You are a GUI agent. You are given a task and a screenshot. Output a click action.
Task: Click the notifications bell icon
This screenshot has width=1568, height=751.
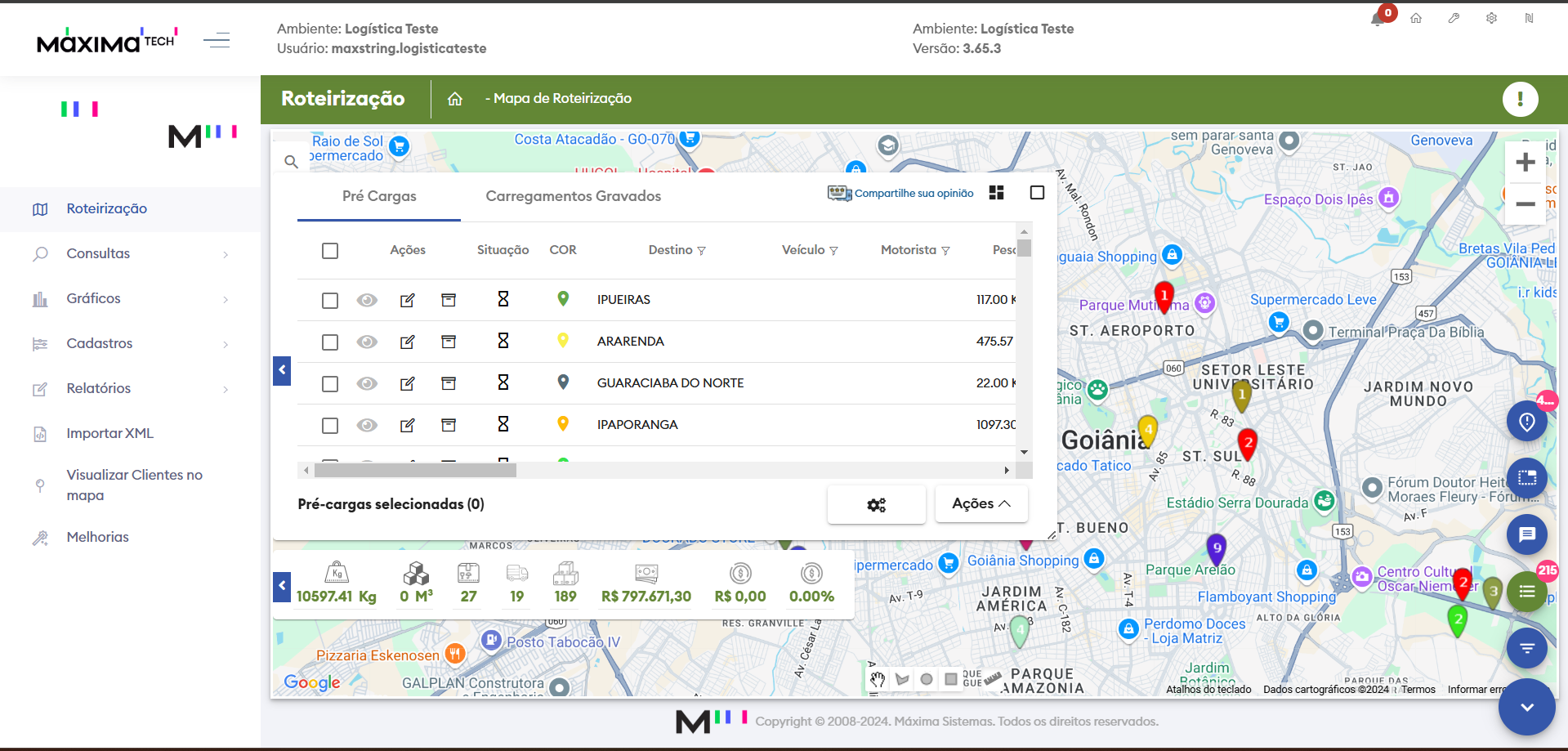[1378, 20]
